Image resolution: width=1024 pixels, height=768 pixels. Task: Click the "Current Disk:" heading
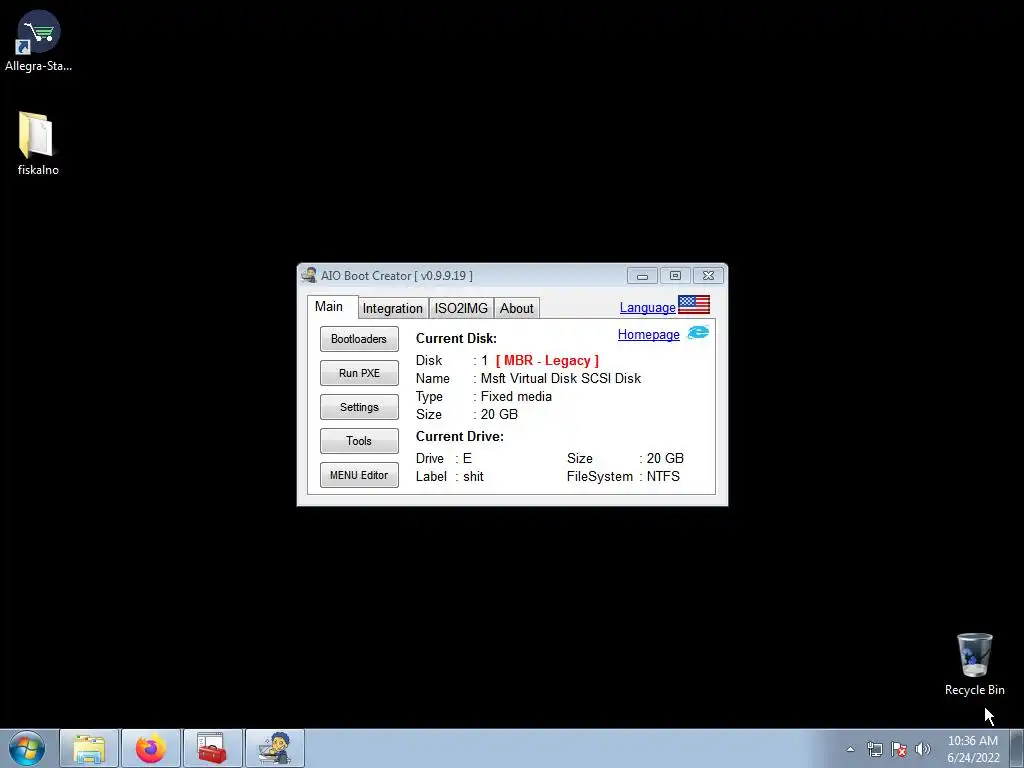tap(456, 338)
